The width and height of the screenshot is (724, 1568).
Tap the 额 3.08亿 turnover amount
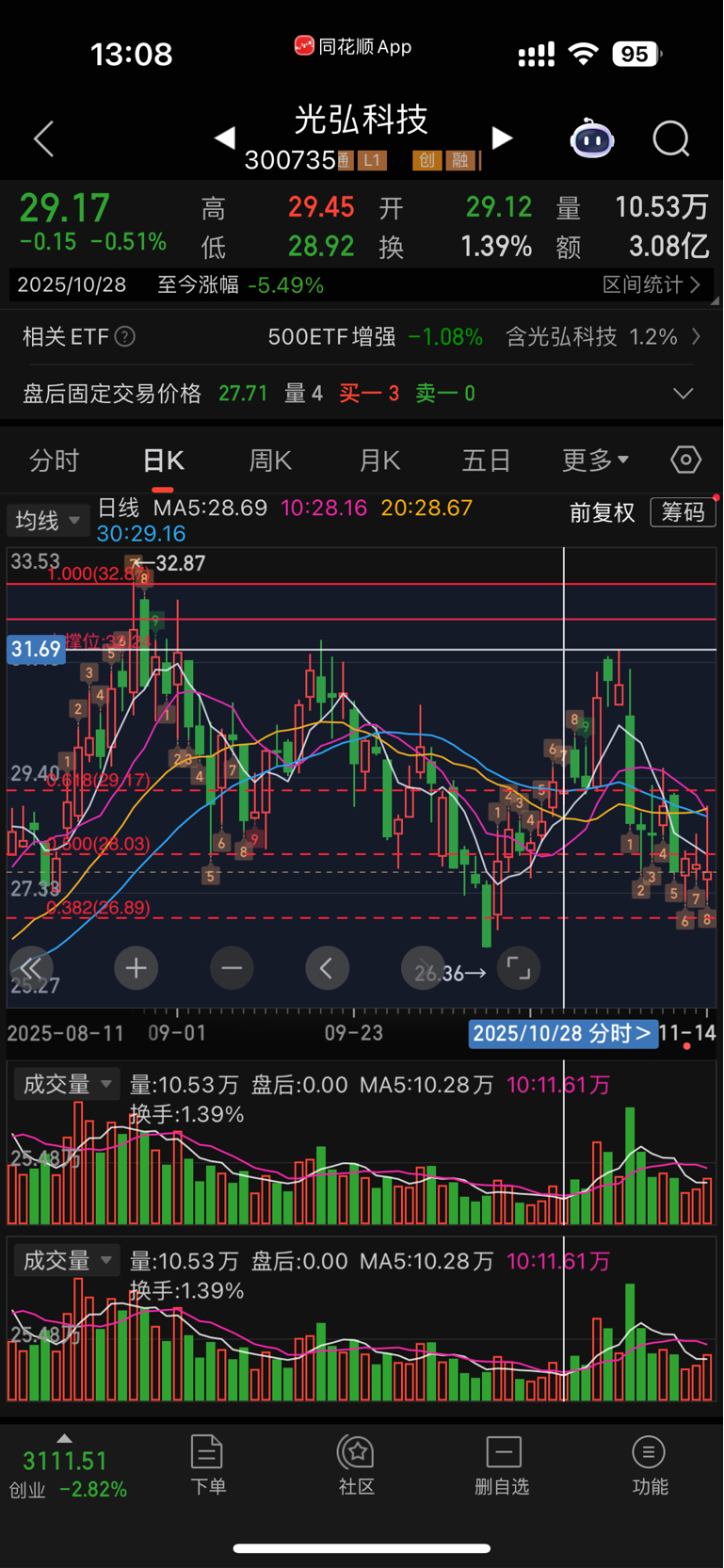(633, 247)
